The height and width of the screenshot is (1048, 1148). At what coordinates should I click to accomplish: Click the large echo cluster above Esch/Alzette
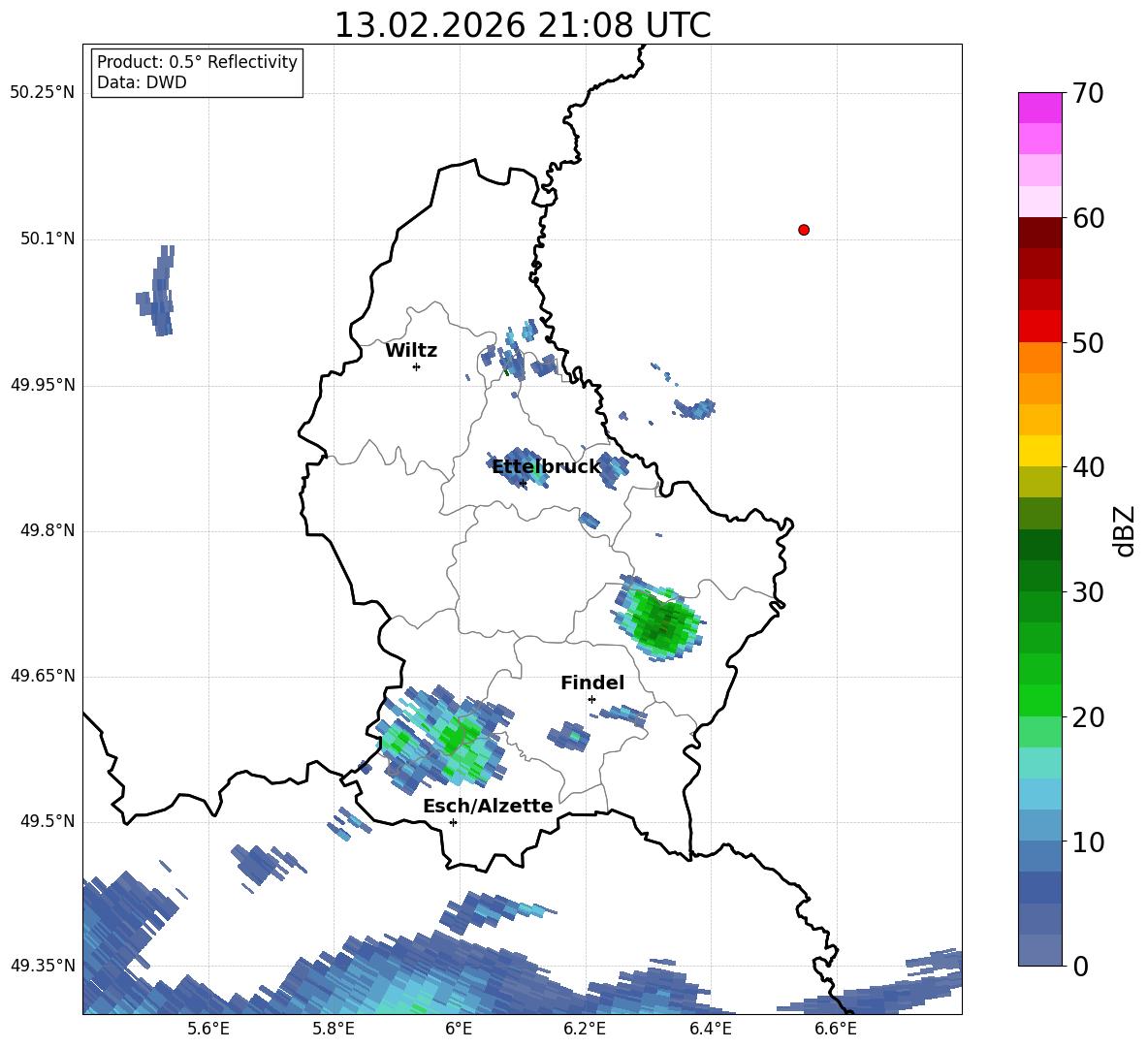pyautogui.click(x=445, y=738)
